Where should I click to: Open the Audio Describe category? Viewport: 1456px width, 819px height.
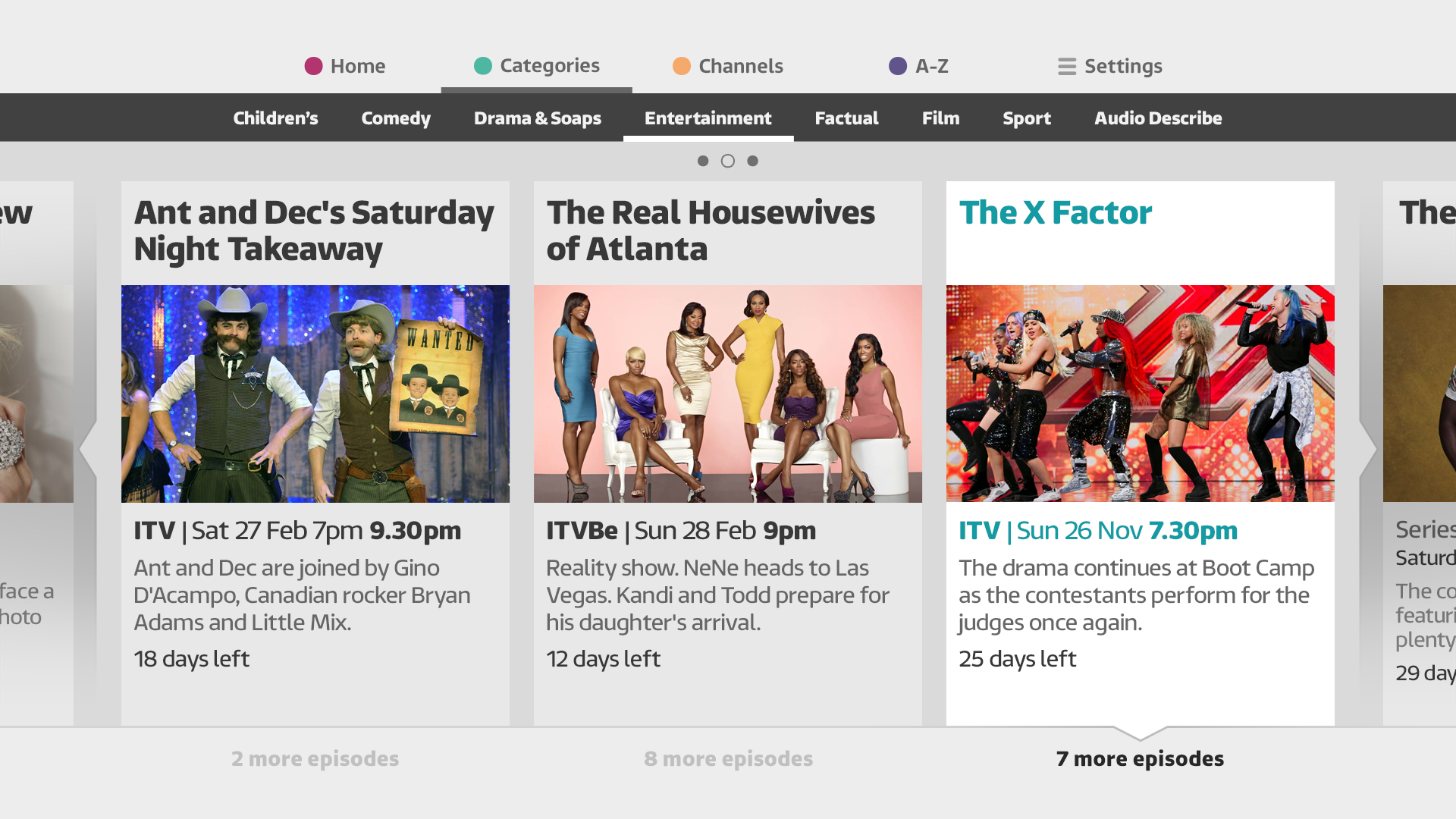(1158, 118)
